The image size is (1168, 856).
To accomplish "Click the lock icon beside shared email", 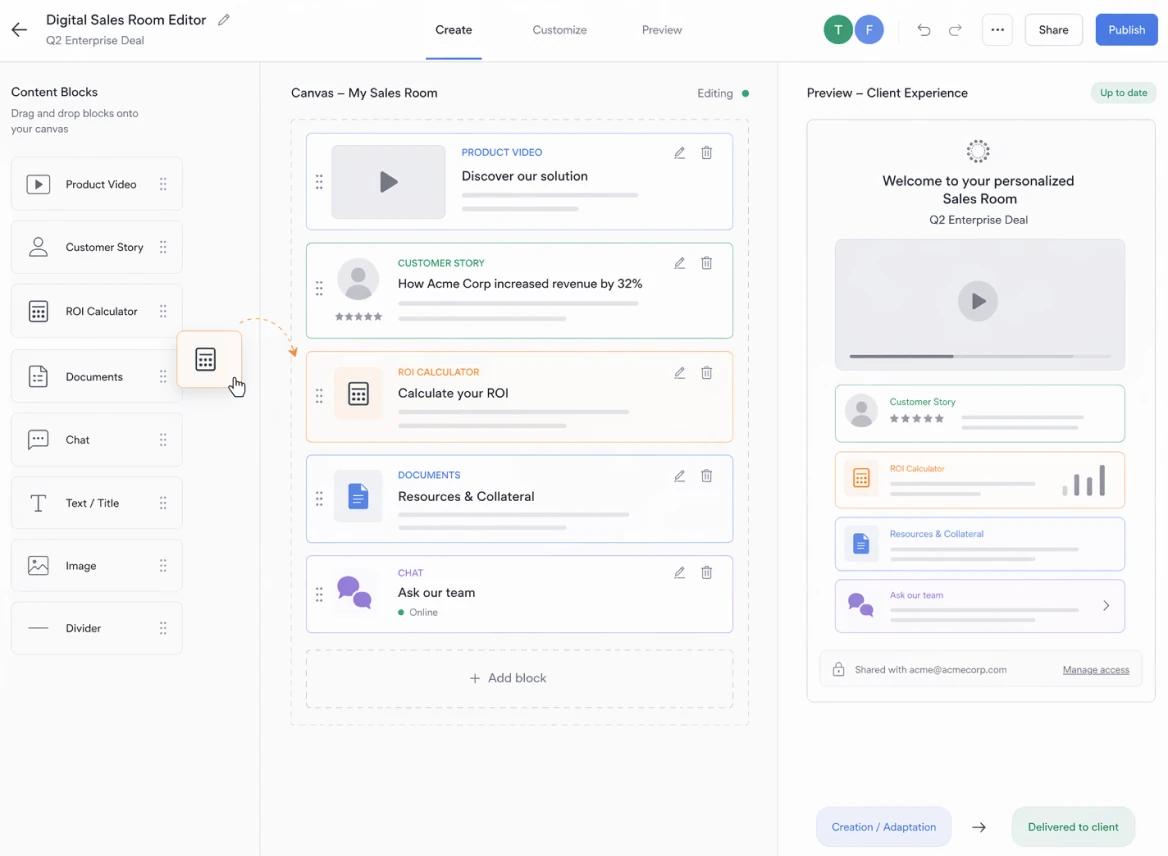I will point(838,669).
